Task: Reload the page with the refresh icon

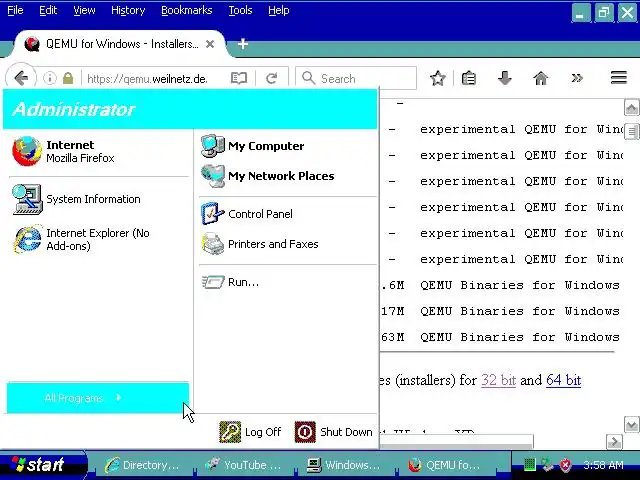Action: click(x=272, y=78)
